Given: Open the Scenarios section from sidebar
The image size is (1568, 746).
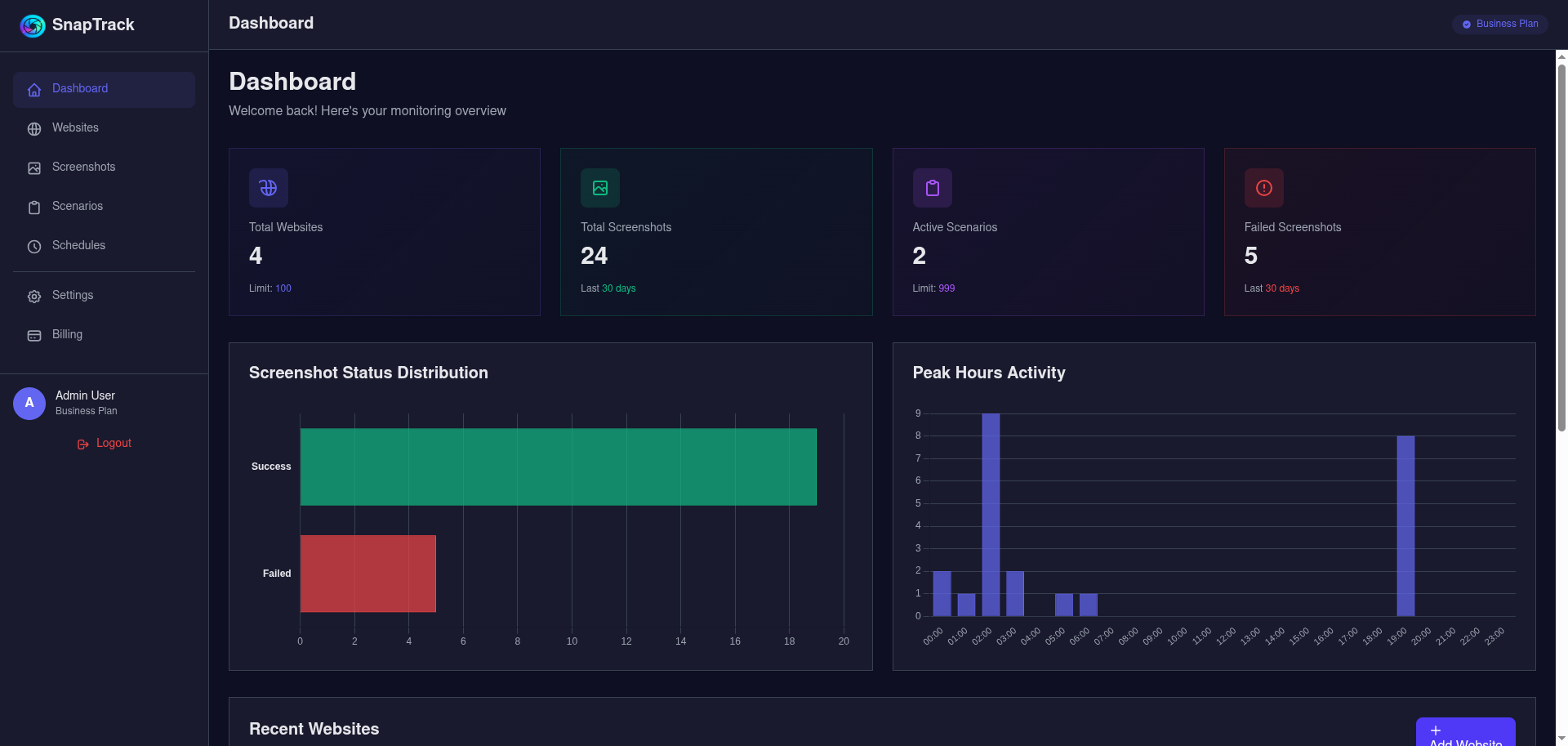Looking at the screenshot, I should pos(77,207).
